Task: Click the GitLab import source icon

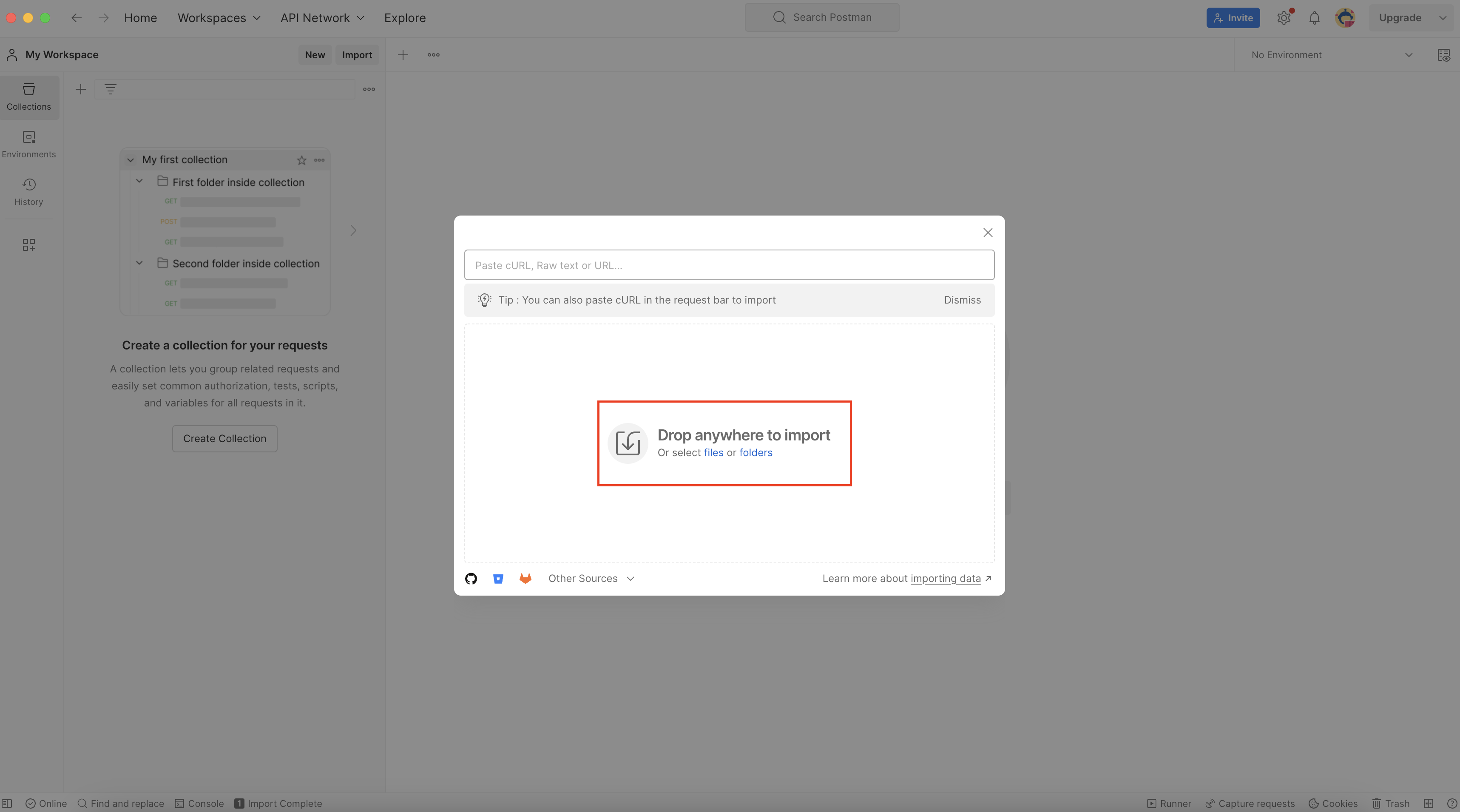Action: [x=525, y=579]
